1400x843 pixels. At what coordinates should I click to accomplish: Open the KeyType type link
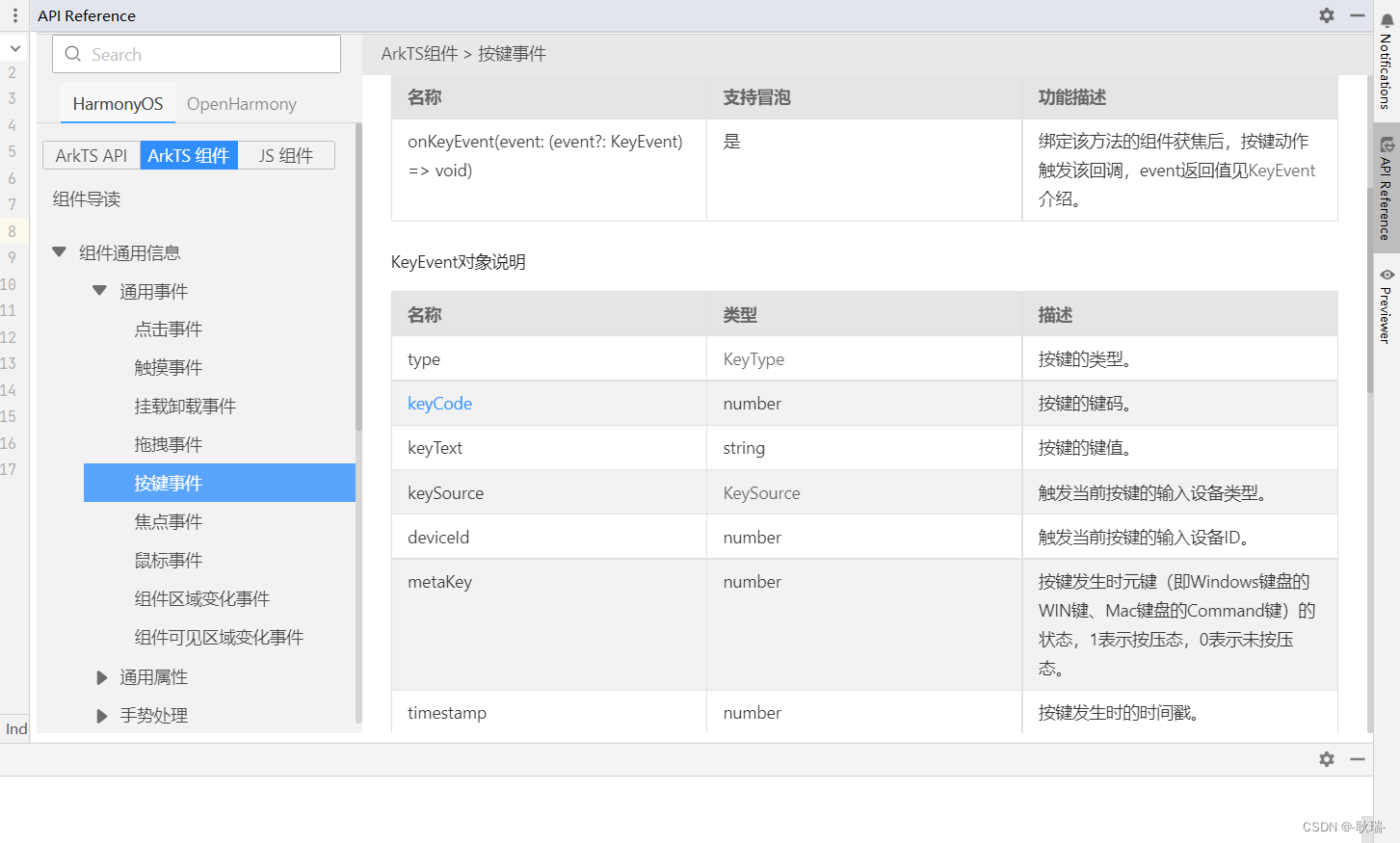pyautogui.click(x=753, y=359)
